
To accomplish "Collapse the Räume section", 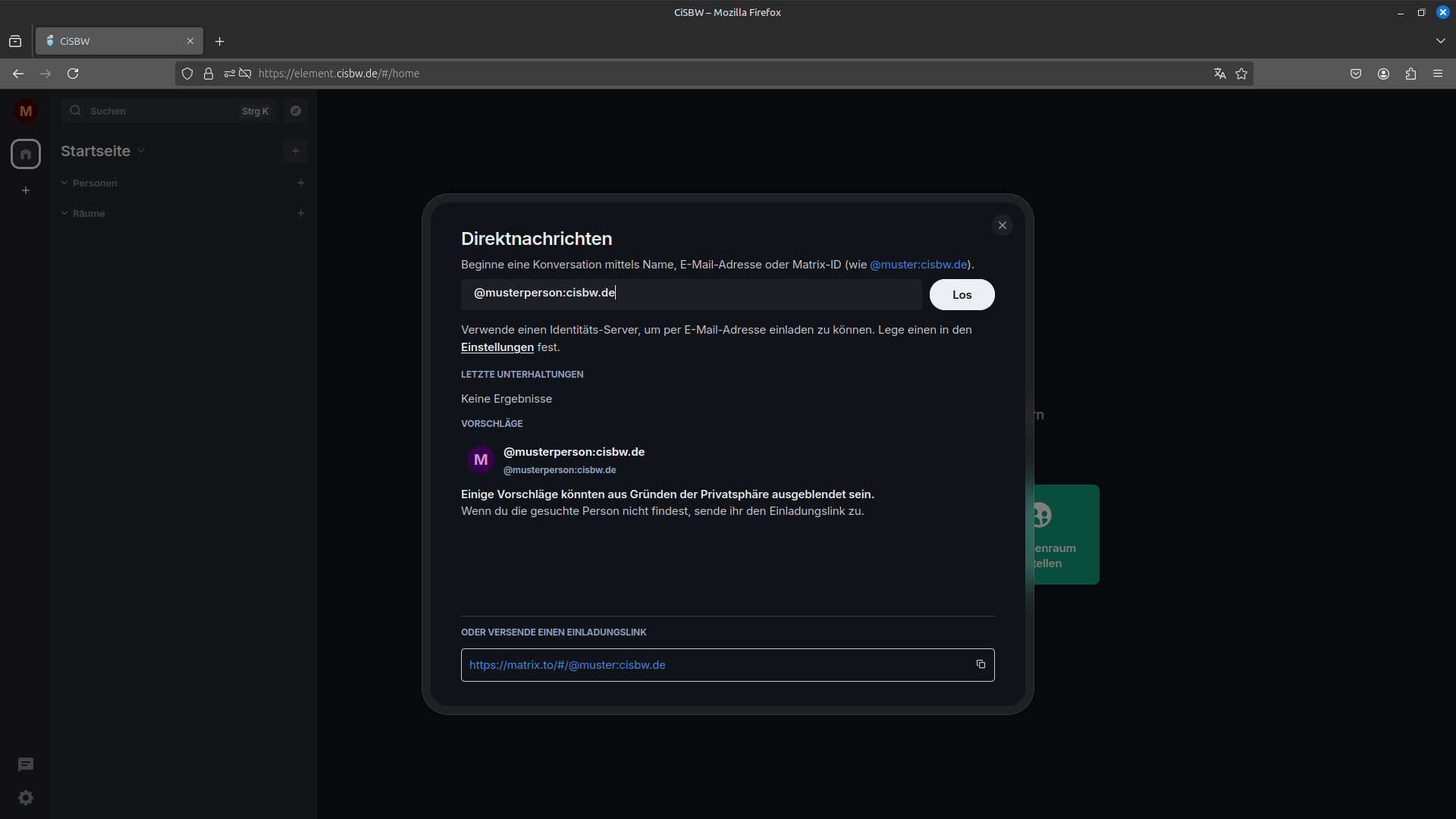I will point(65,213).
